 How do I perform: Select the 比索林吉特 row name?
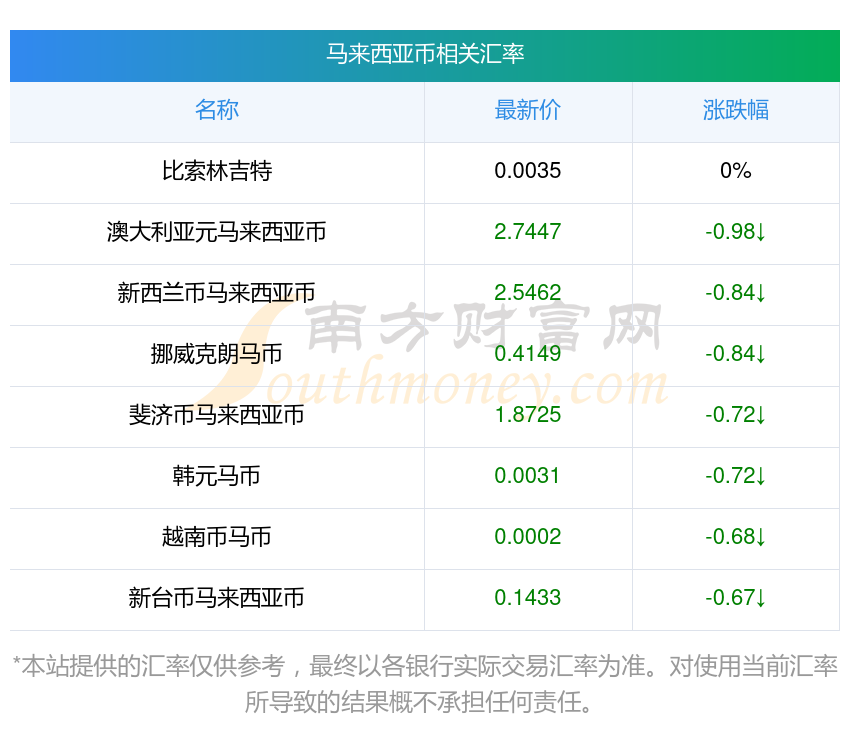pyautogui.click(x=217, y=171)
